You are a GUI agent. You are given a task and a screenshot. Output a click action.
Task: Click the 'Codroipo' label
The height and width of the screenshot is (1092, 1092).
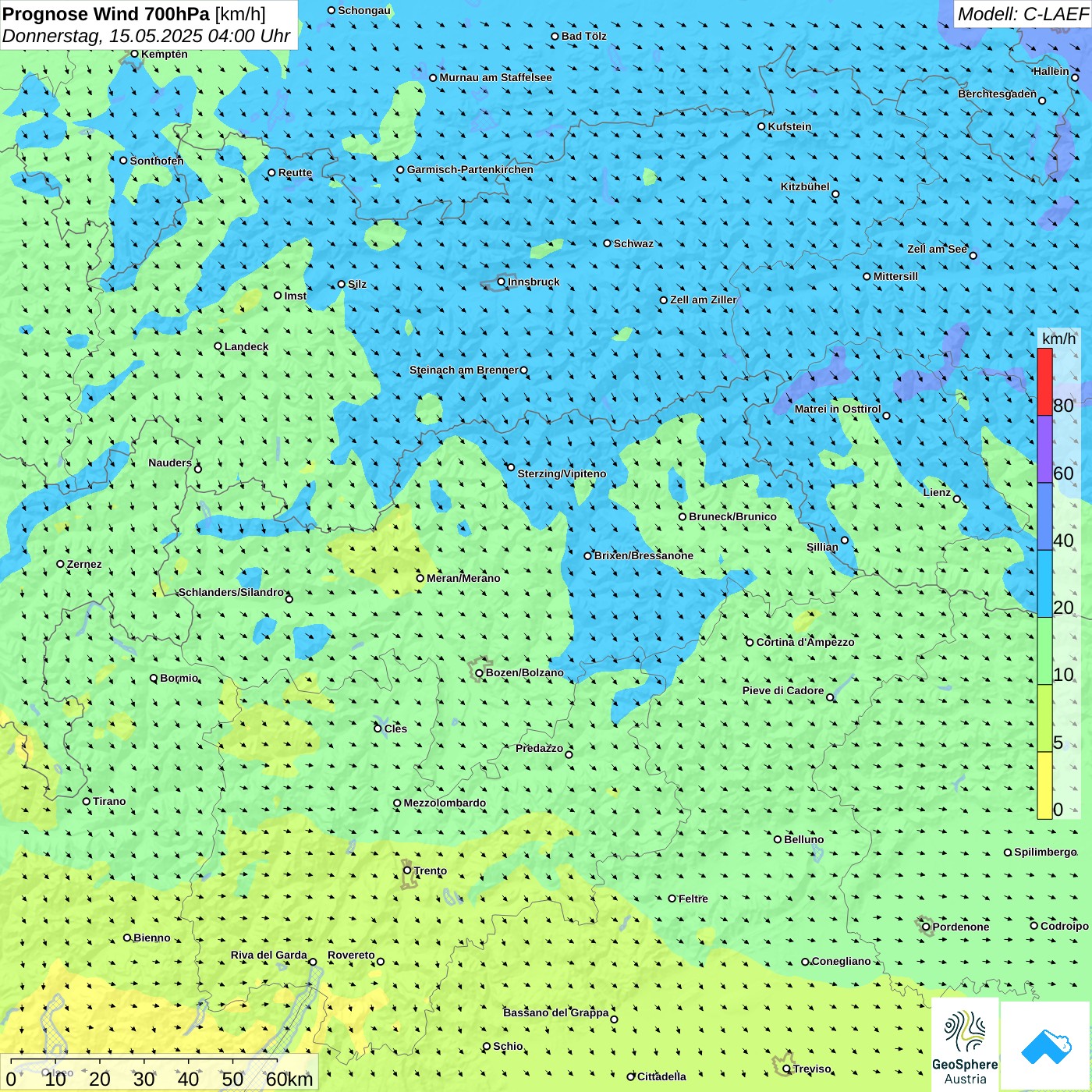point(1065,926)
